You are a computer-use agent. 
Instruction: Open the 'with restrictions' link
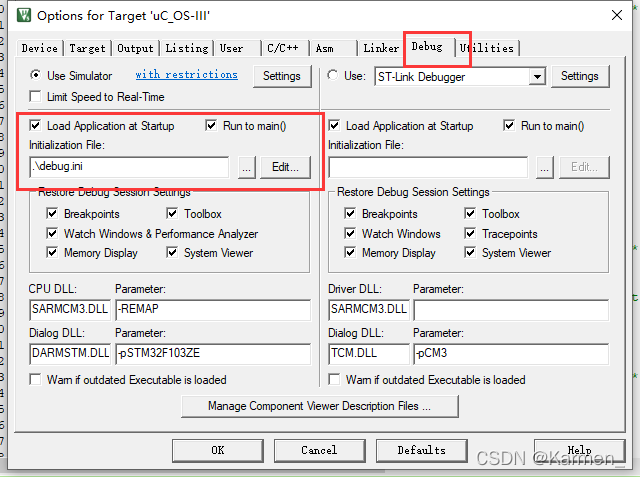pos(187,75)
